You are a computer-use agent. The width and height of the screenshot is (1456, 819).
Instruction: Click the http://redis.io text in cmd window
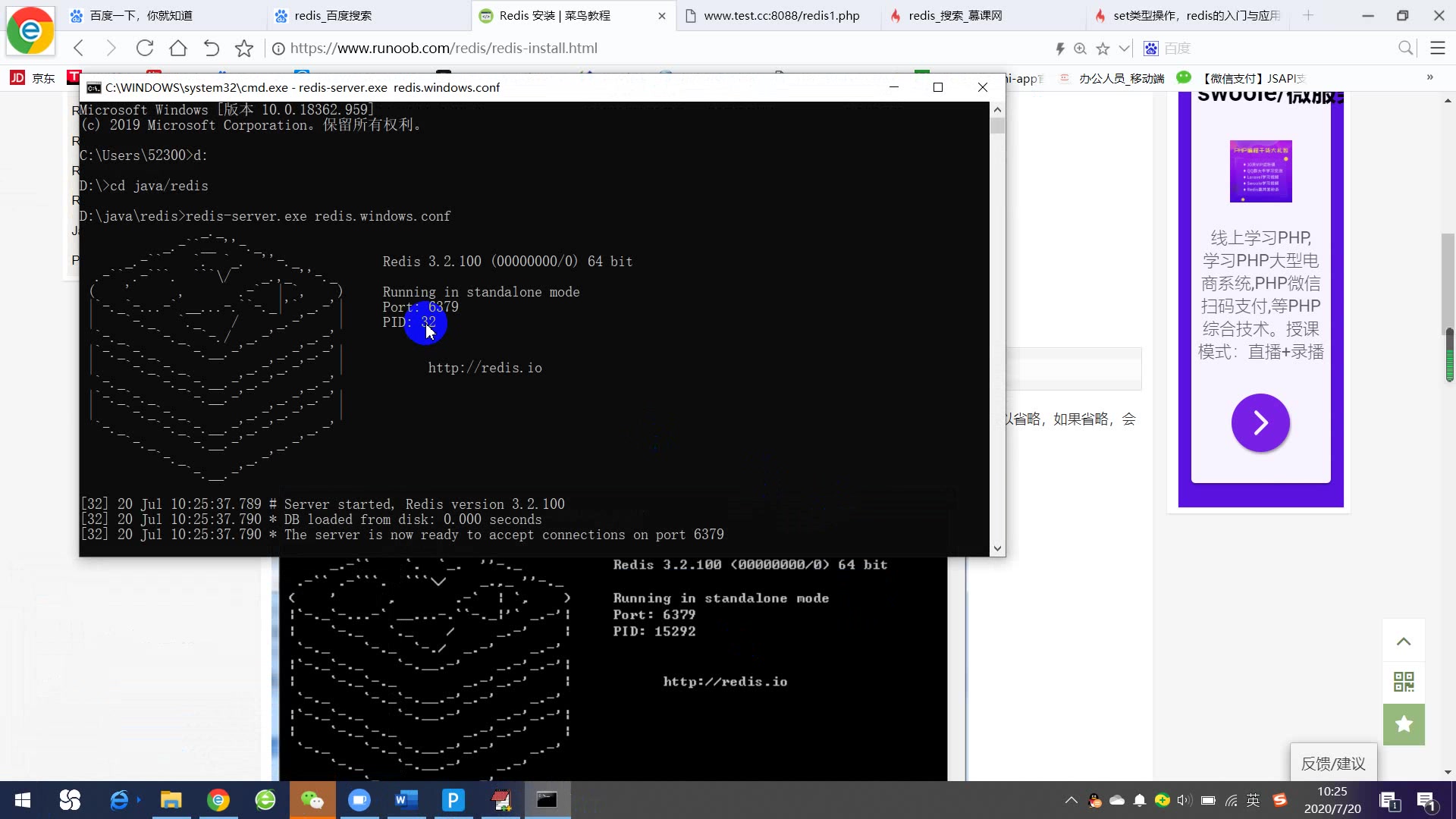click(x=485, y=368)
